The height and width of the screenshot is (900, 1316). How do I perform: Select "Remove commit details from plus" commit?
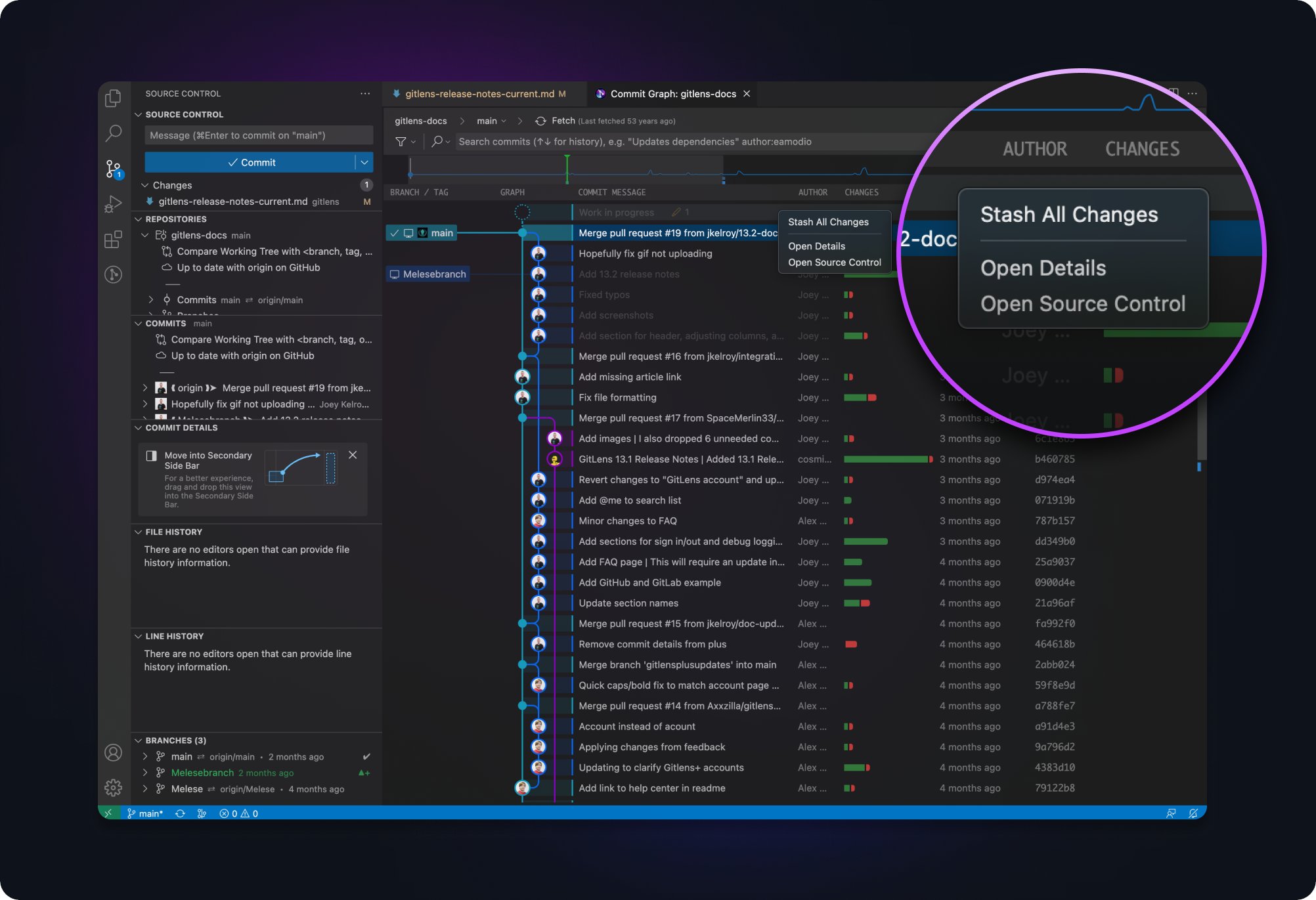coord(652,645)
